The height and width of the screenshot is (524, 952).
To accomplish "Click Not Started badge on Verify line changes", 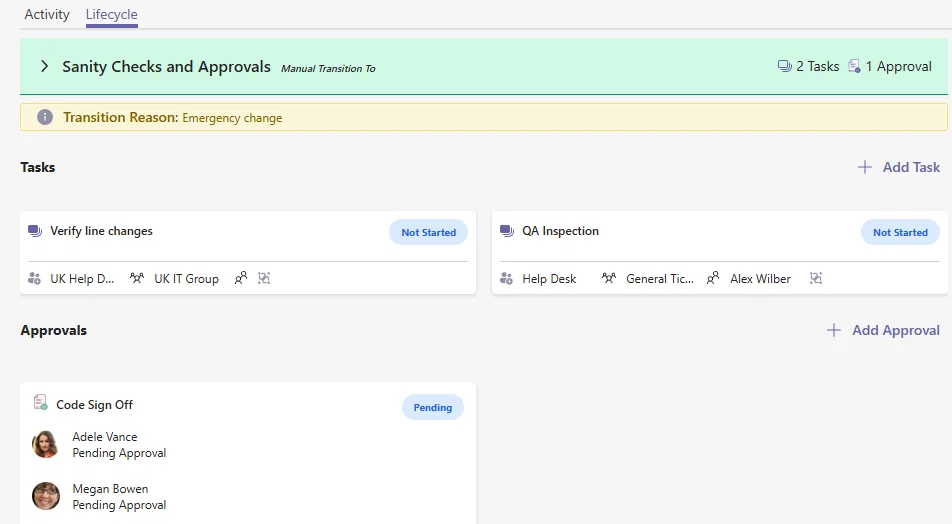I will click(429, 233).
